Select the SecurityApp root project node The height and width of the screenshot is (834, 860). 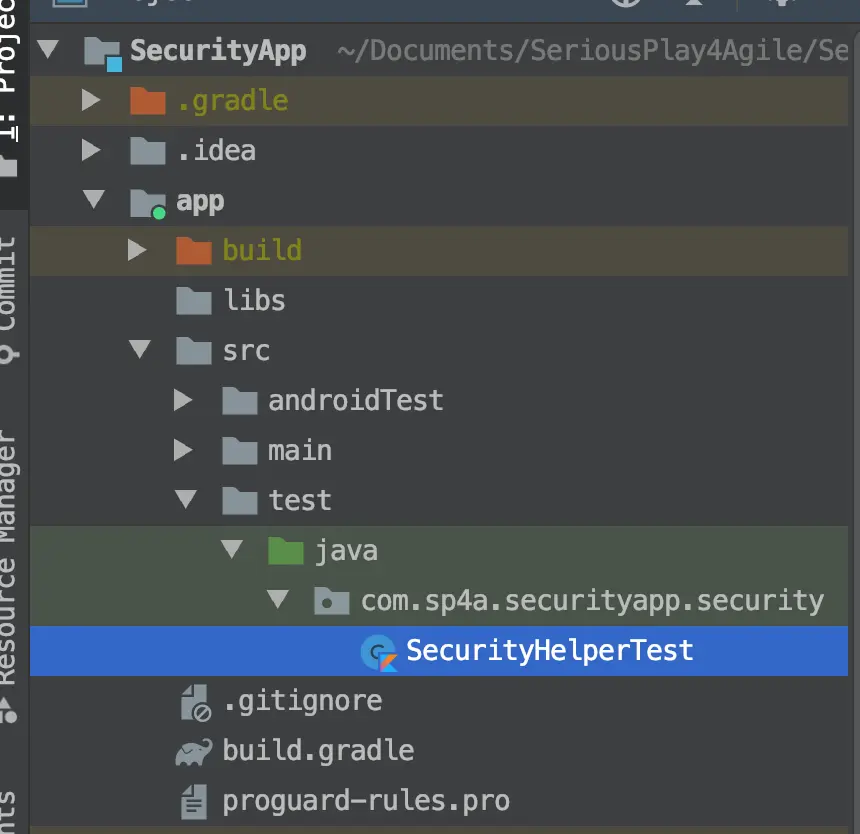(x=218, y=51)
